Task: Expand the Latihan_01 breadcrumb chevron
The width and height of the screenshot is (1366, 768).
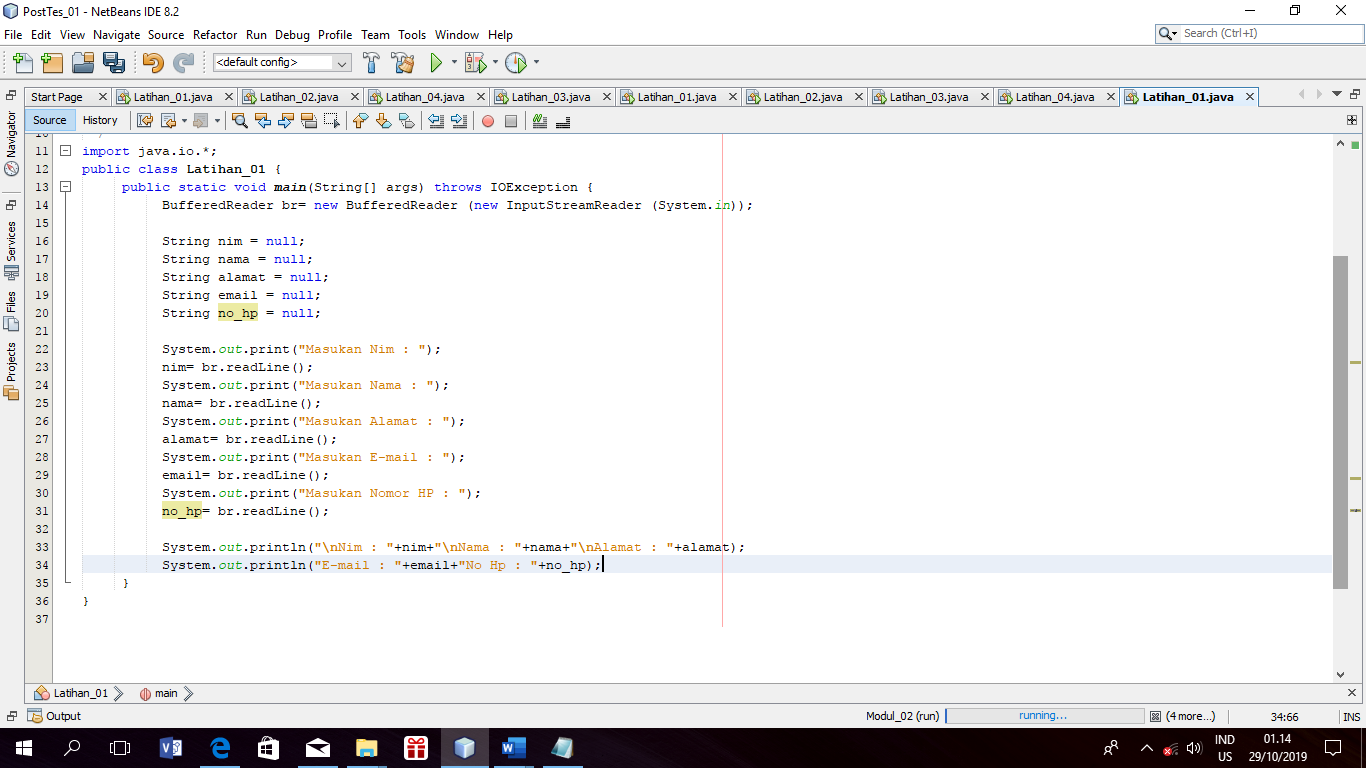Action: point(118,693)
